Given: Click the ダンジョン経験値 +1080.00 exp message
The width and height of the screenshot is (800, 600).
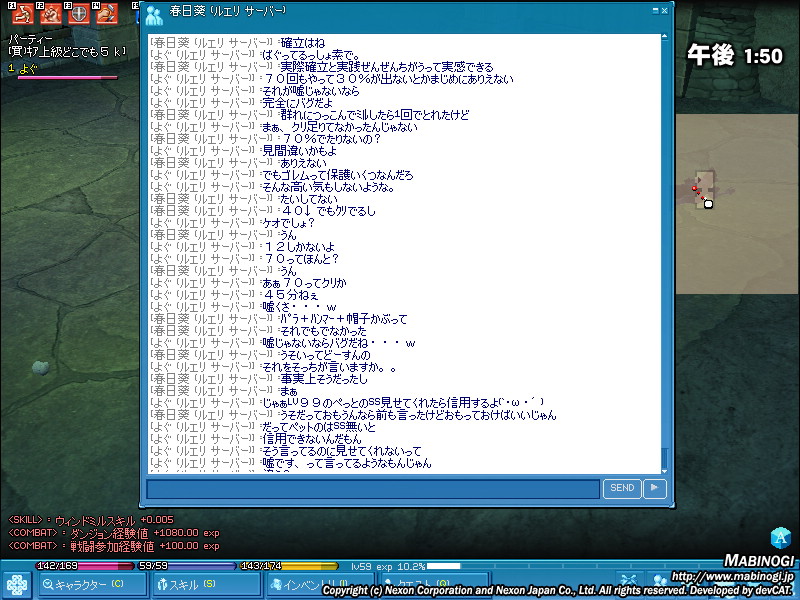Looking at the screenshot, I should tap(114, 533).
